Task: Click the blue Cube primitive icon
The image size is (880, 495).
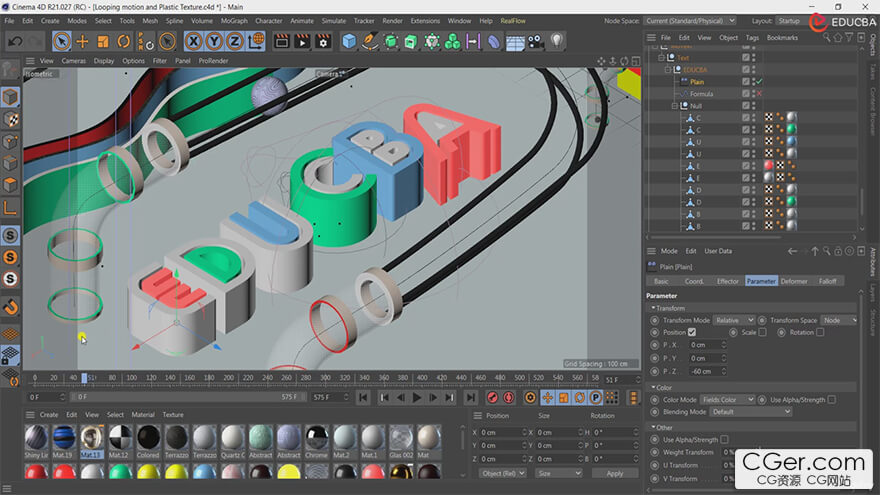Action: click(349, 42)
